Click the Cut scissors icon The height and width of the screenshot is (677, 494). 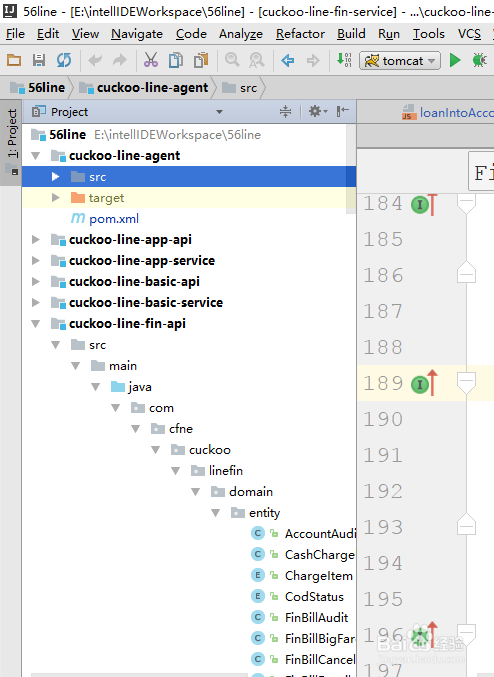(151, 60)
